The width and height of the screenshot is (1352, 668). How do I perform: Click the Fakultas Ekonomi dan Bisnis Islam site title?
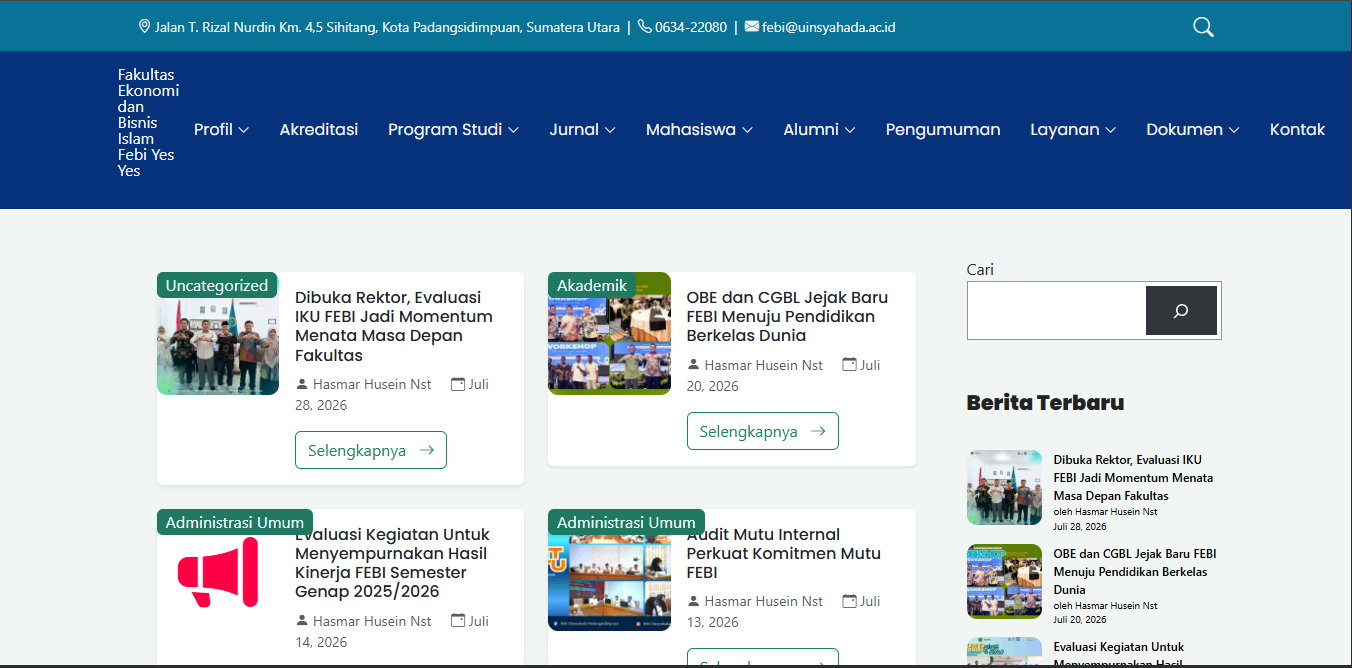tap(148, 122)
